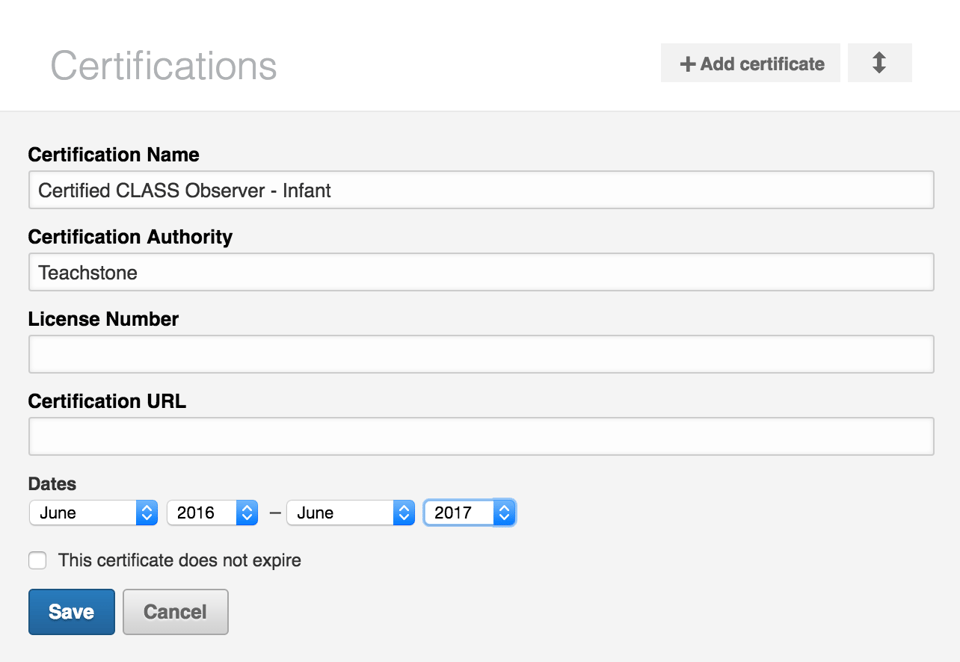Click the Certification Name label
The height and width of the screenshot is (662, 960).
tap(113, 155)
